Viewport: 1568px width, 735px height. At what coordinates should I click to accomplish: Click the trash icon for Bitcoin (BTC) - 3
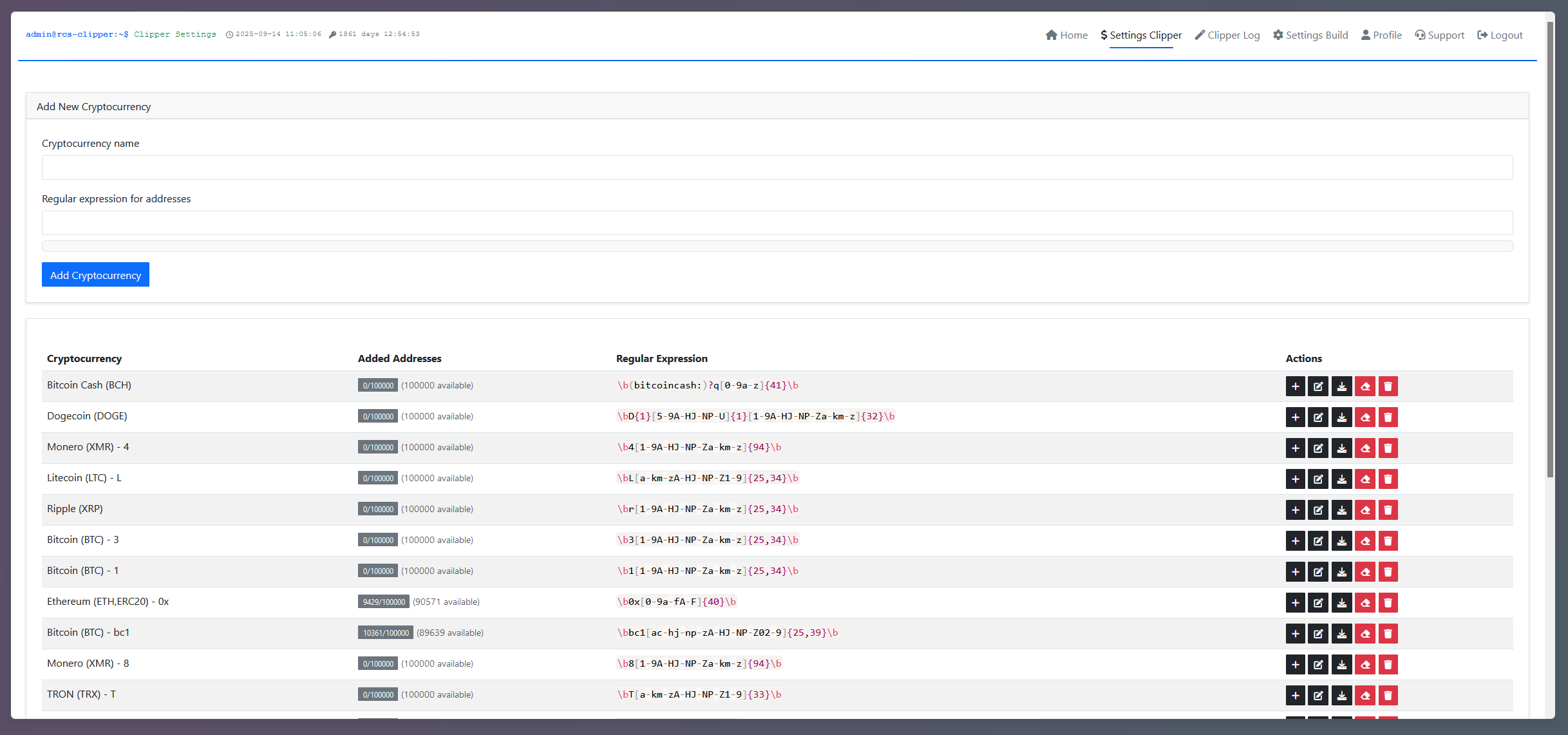pyautogui.click(x=1388, y=540)
